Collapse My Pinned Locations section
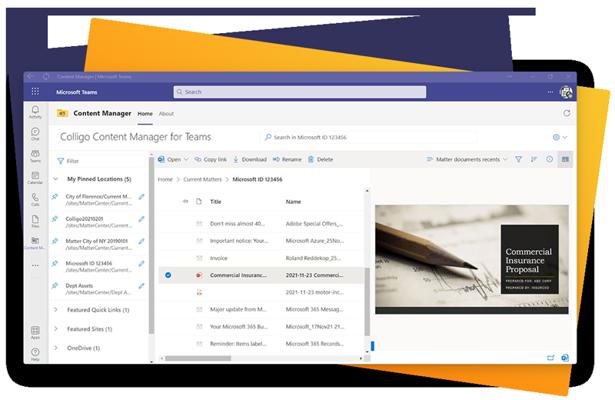The width and height of the screenshot is (615, 400). pos(56,179)
